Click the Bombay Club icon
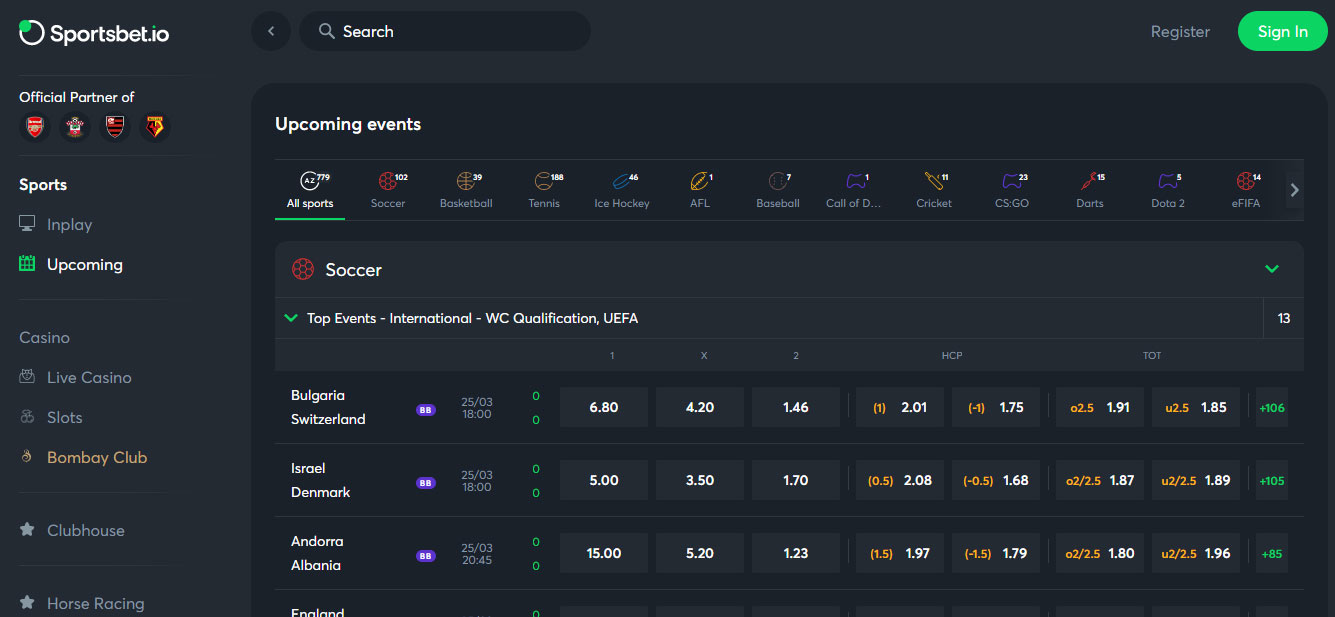This screenshot has height=617, width=1335. pos(28,457)
